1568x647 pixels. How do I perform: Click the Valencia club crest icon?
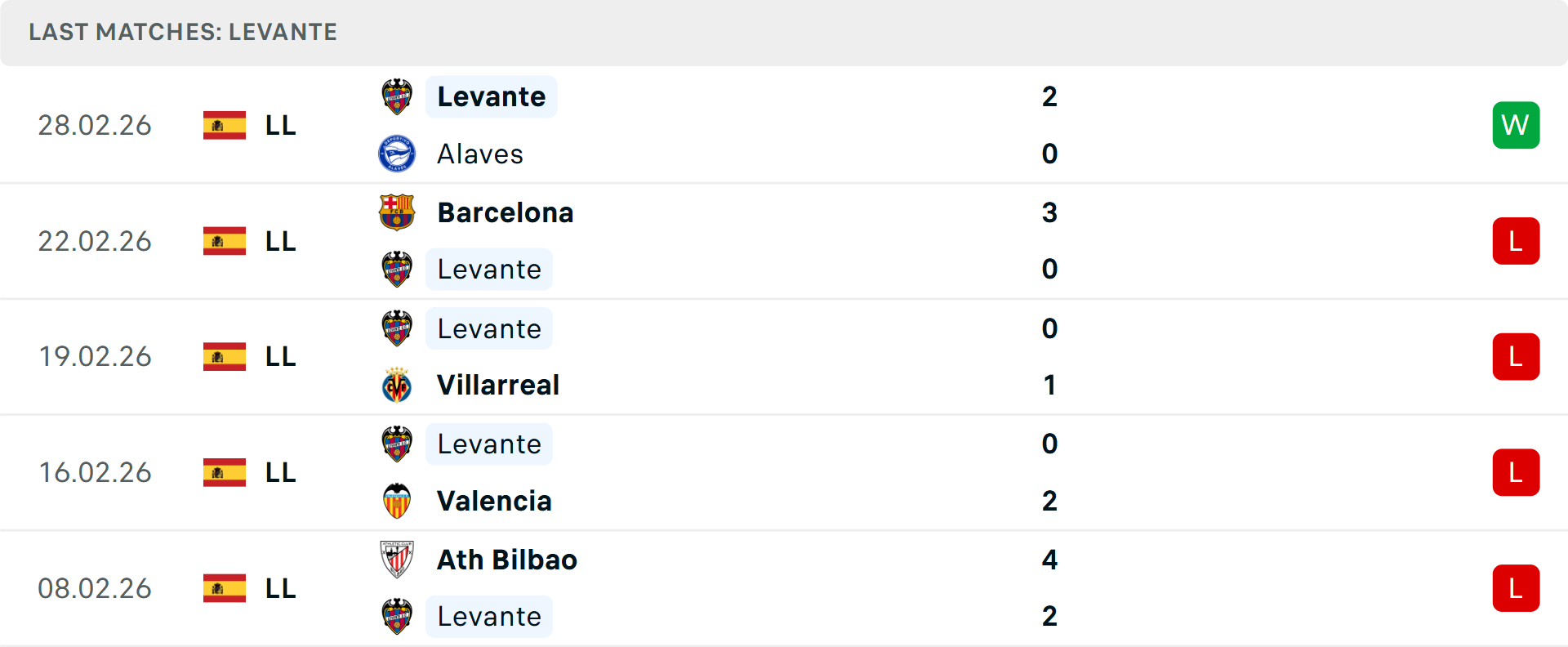[397, 501]
